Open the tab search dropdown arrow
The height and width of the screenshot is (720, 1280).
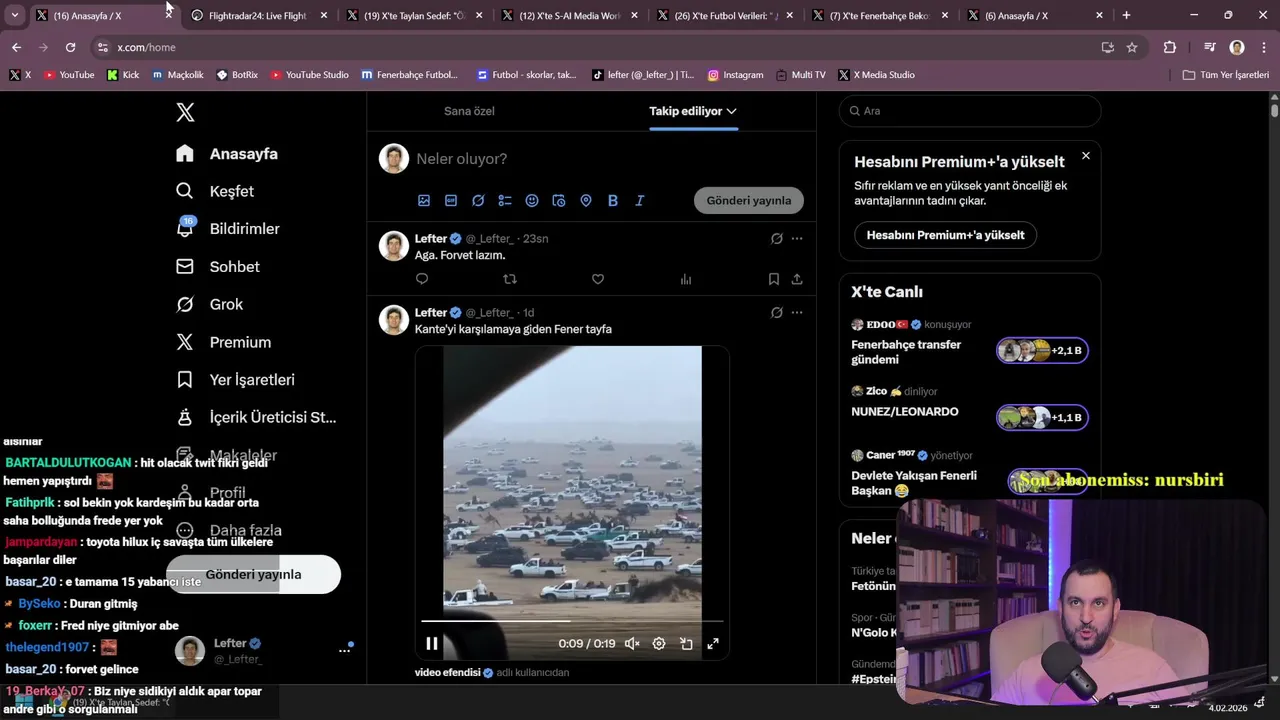point(15,16)
